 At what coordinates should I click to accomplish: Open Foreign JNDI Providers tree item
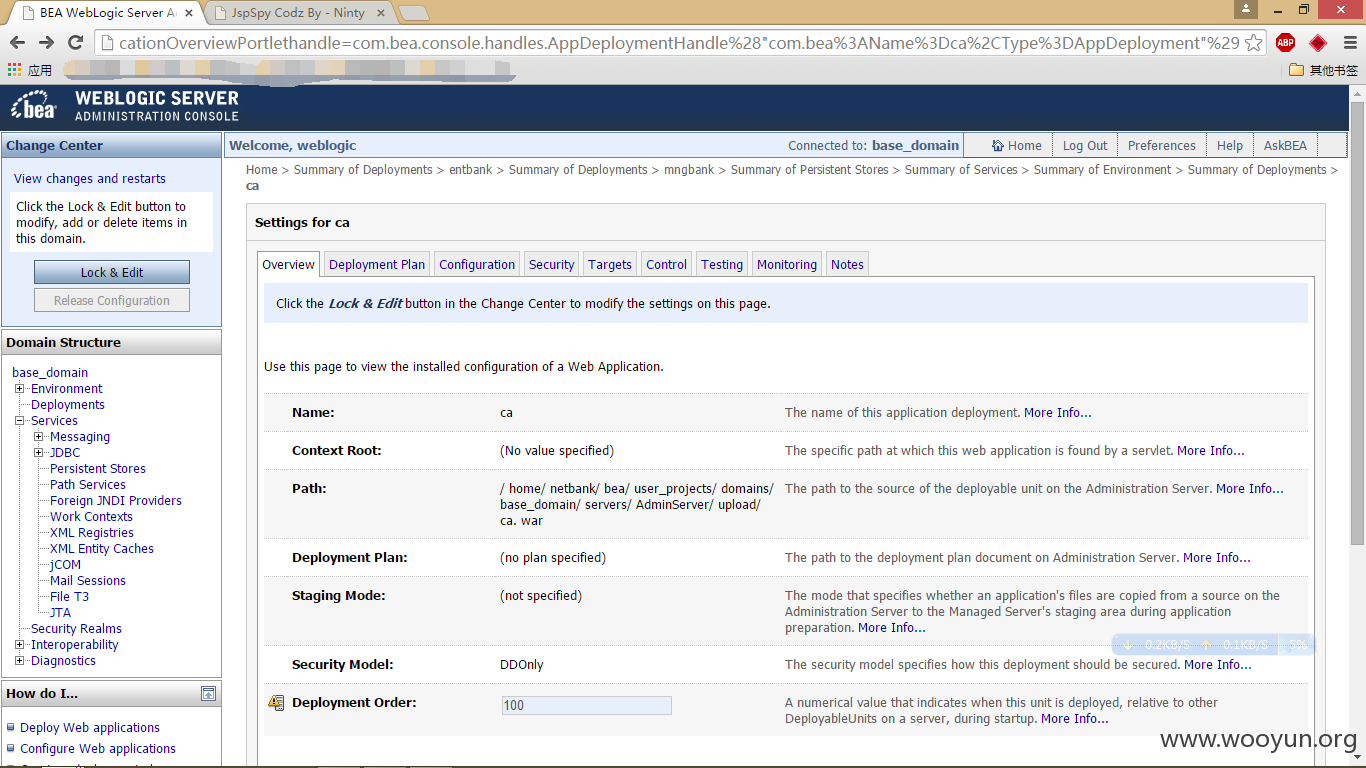pos(116,500)
